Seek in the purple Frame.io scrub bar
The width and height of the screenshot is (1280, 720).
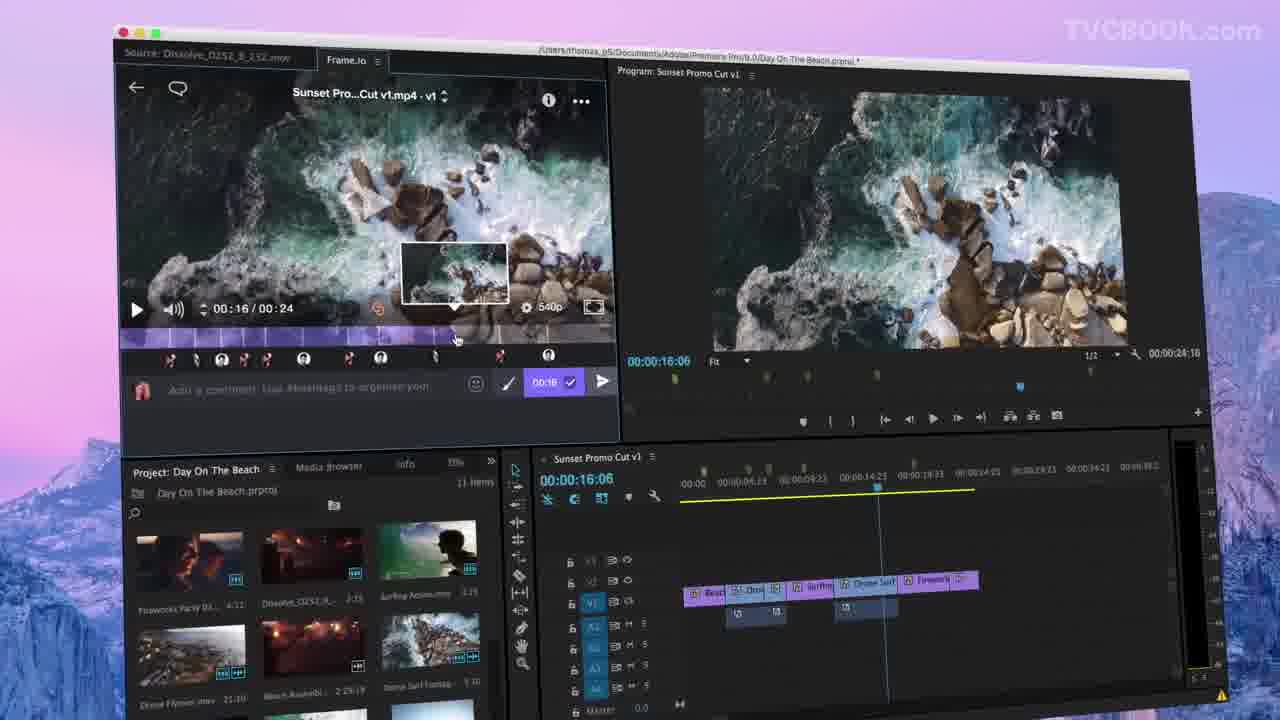pos(367,338)
